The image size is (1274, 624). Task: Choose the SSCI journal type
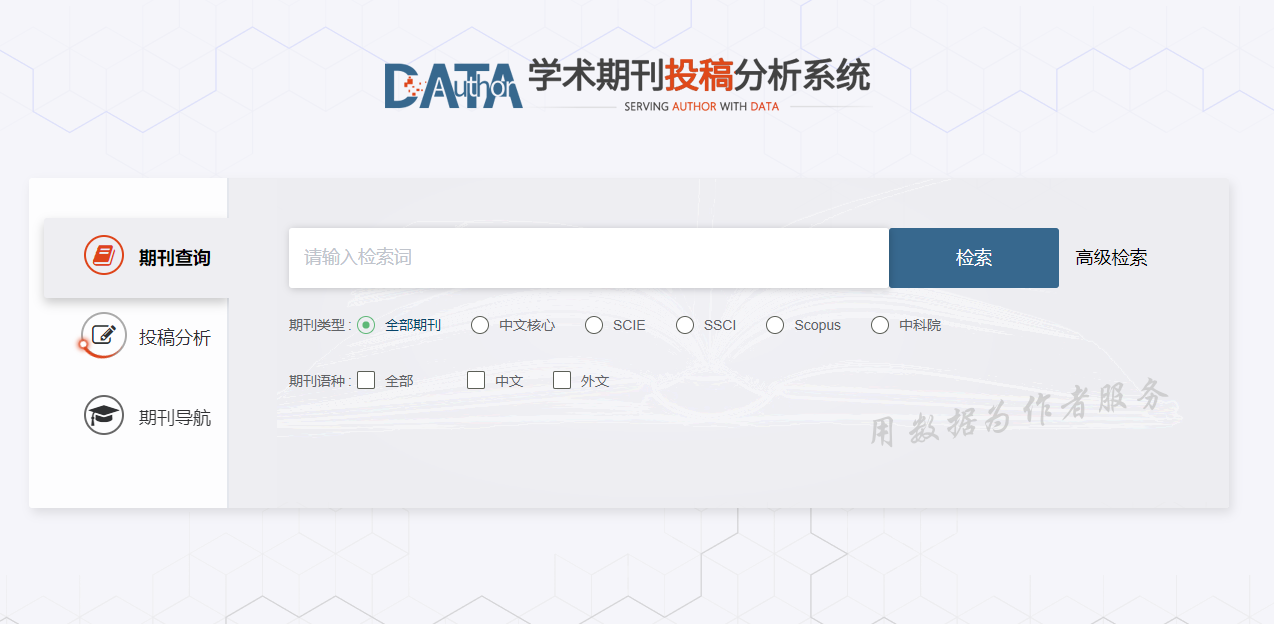[x=685, y=325]
